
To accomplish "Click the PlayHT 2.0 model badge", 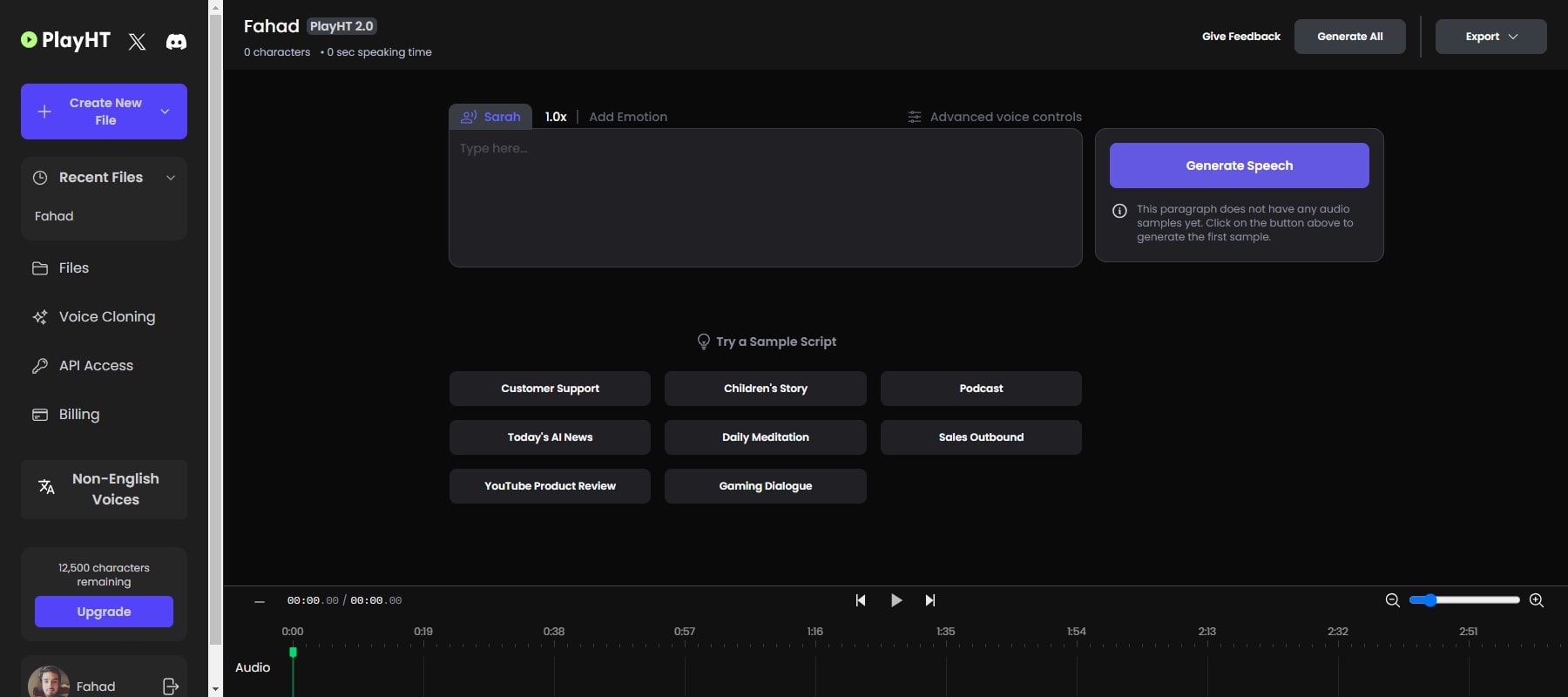I will tap(341, 26).
